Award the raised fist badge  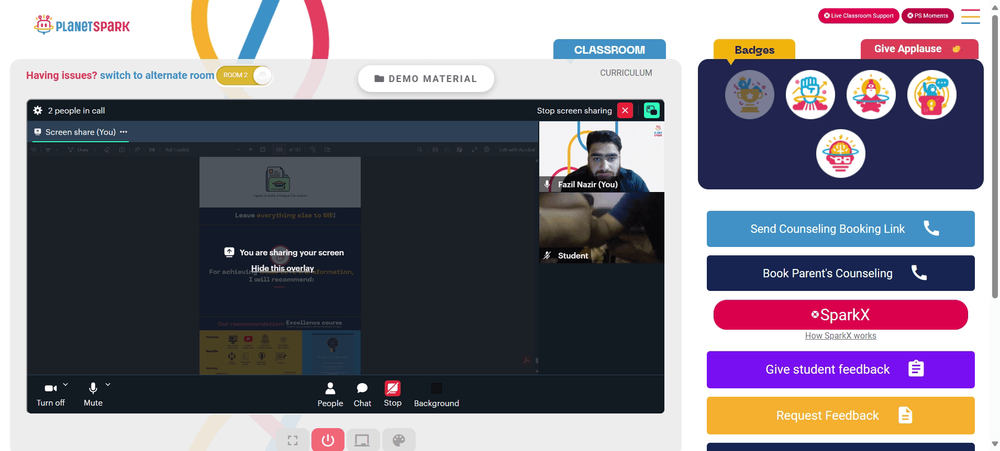pos(810,94)
